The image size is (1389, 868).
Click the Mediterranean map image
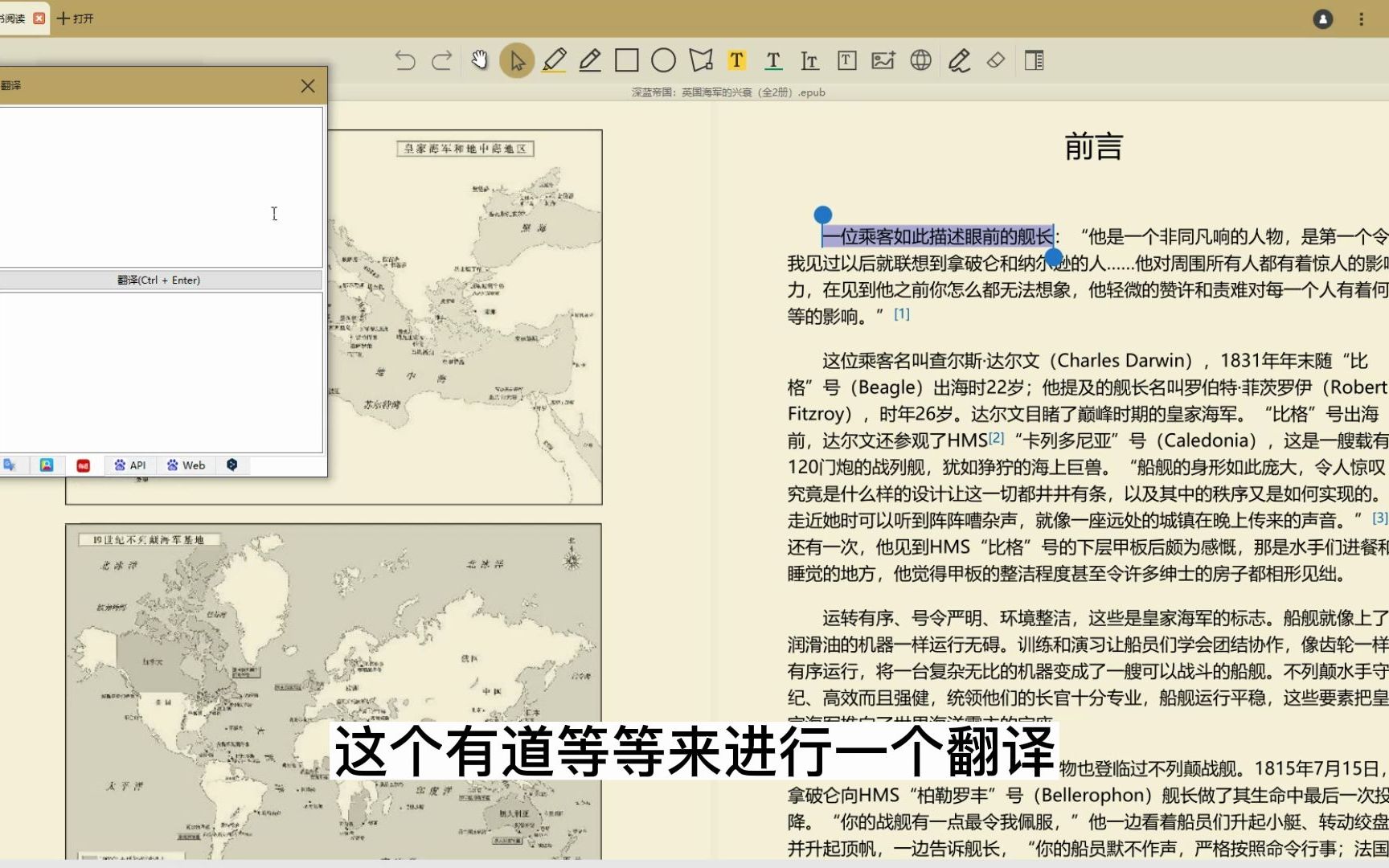(x=465, y=317)
